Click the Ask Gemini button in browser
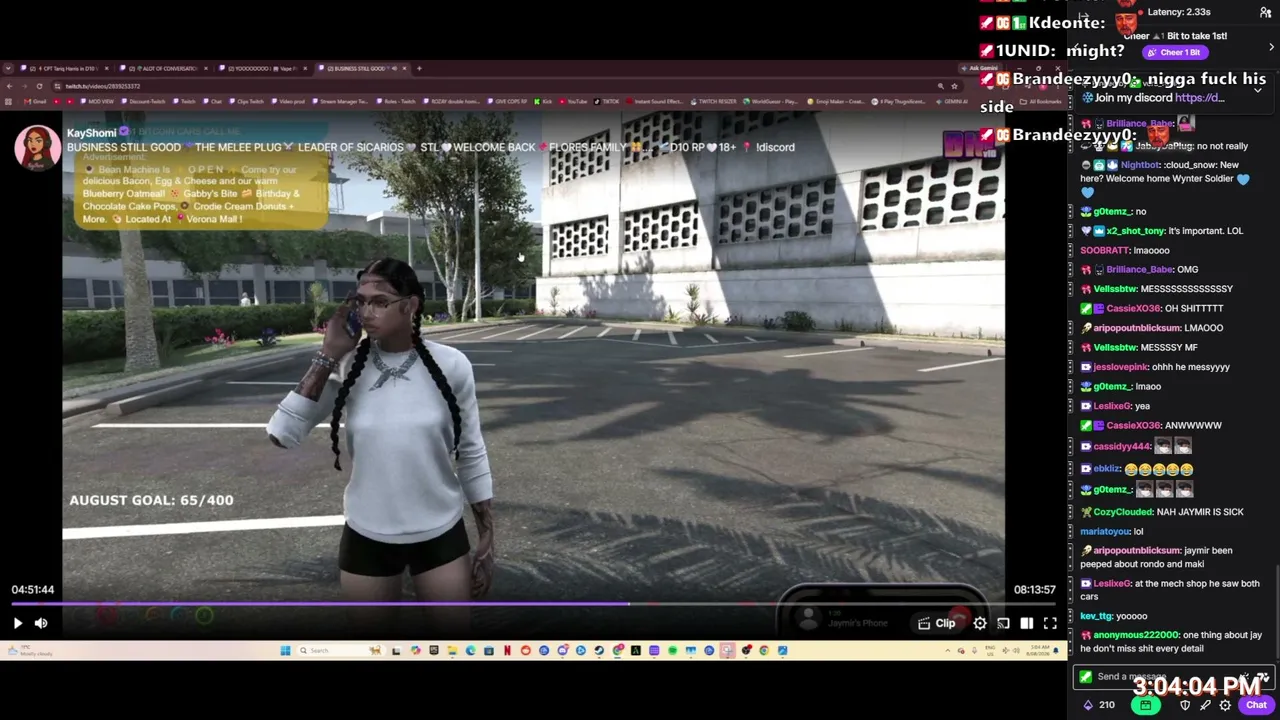The height and width of the screenshot is (720, 1280). [x=981, y=69]
